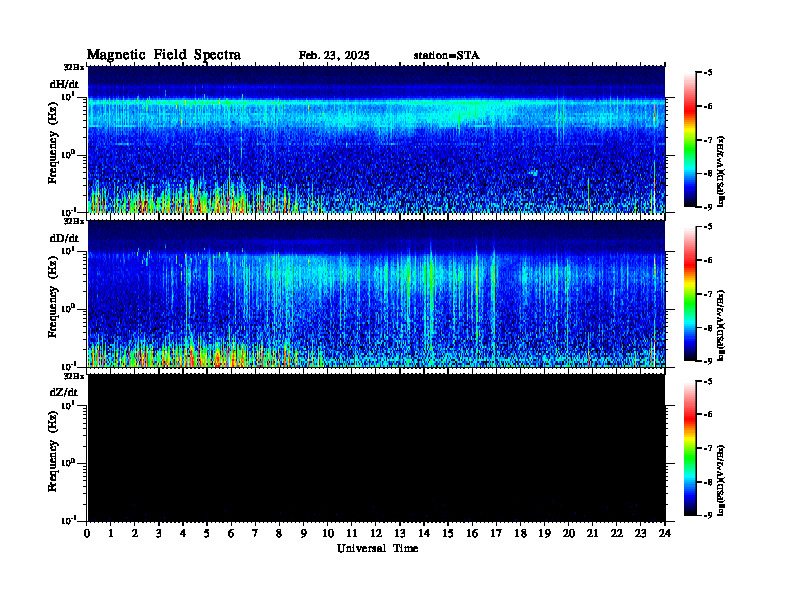
Task: Click "-5" tick on dZ/dt color scale
Action: [708, 381]
